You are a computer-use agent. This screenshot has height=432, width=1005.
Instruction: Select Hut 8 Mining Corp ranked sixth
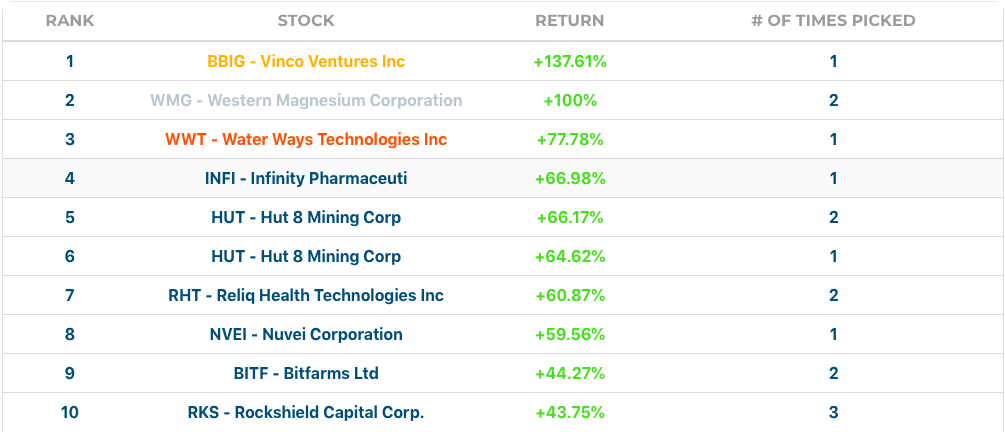click(x=306, y=256)
